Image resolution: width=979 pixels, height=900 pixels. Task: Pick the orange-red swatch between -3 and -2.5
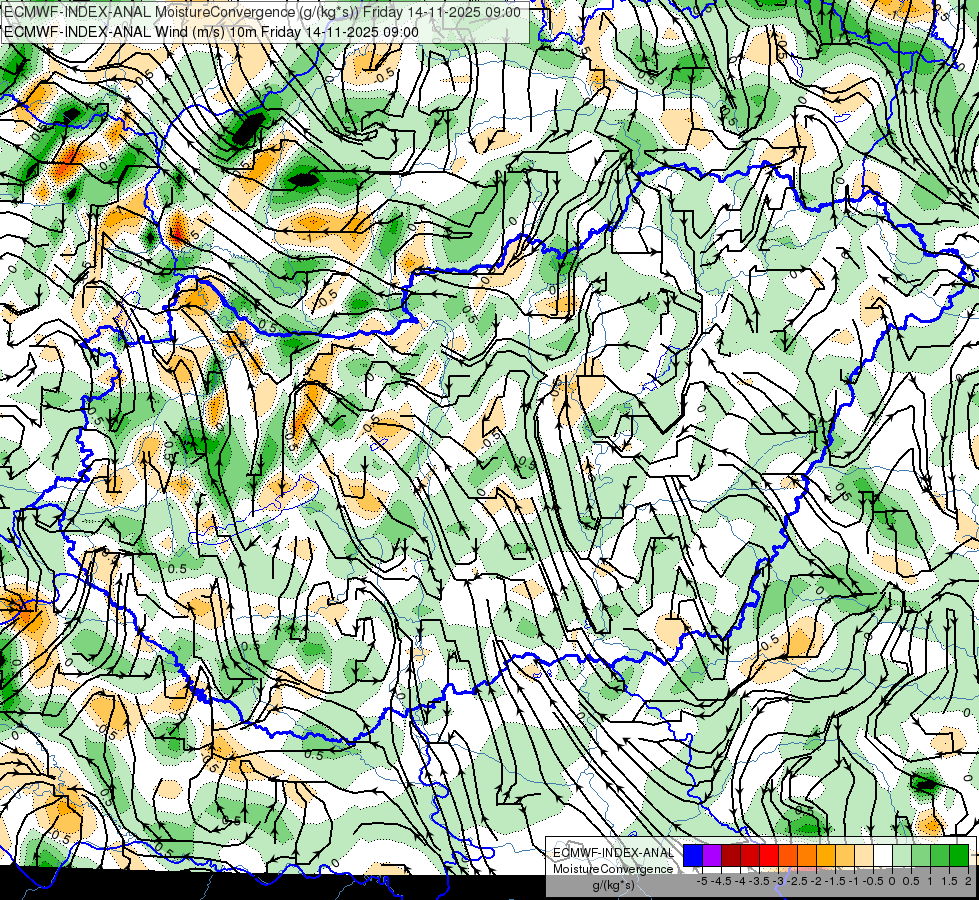tap(788, 856)
